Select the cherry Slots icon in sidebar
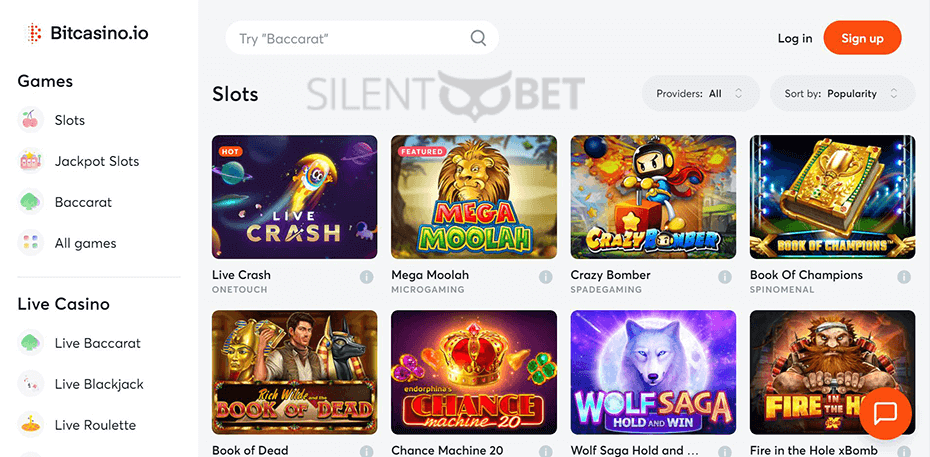The width and height of the screenshot is (930, 457). click(x=30, y=120)
